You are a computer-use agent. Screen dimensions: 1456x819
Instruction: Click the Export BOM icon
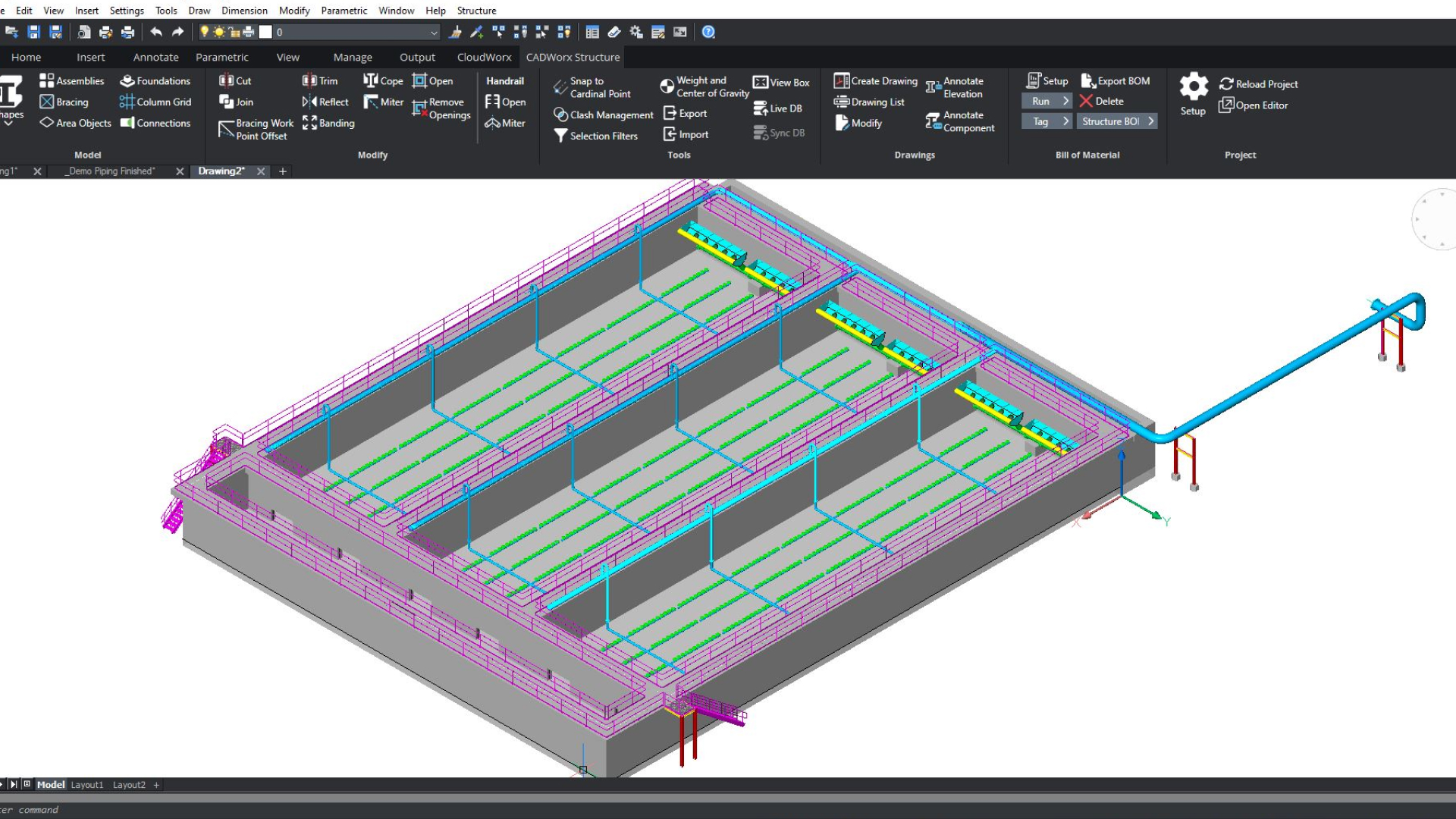click(x=1087, y=80)
